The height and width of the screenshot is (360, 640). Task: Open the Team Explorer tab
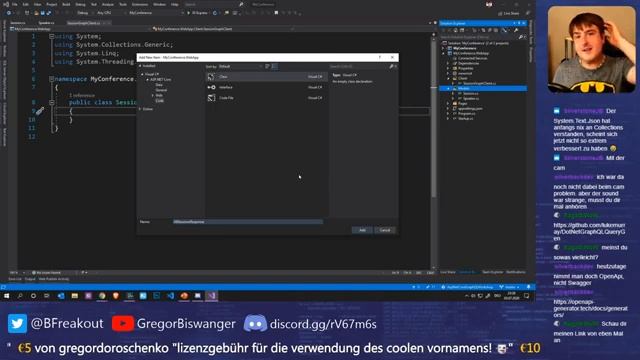pyautogui.click(x=493, y=272)
